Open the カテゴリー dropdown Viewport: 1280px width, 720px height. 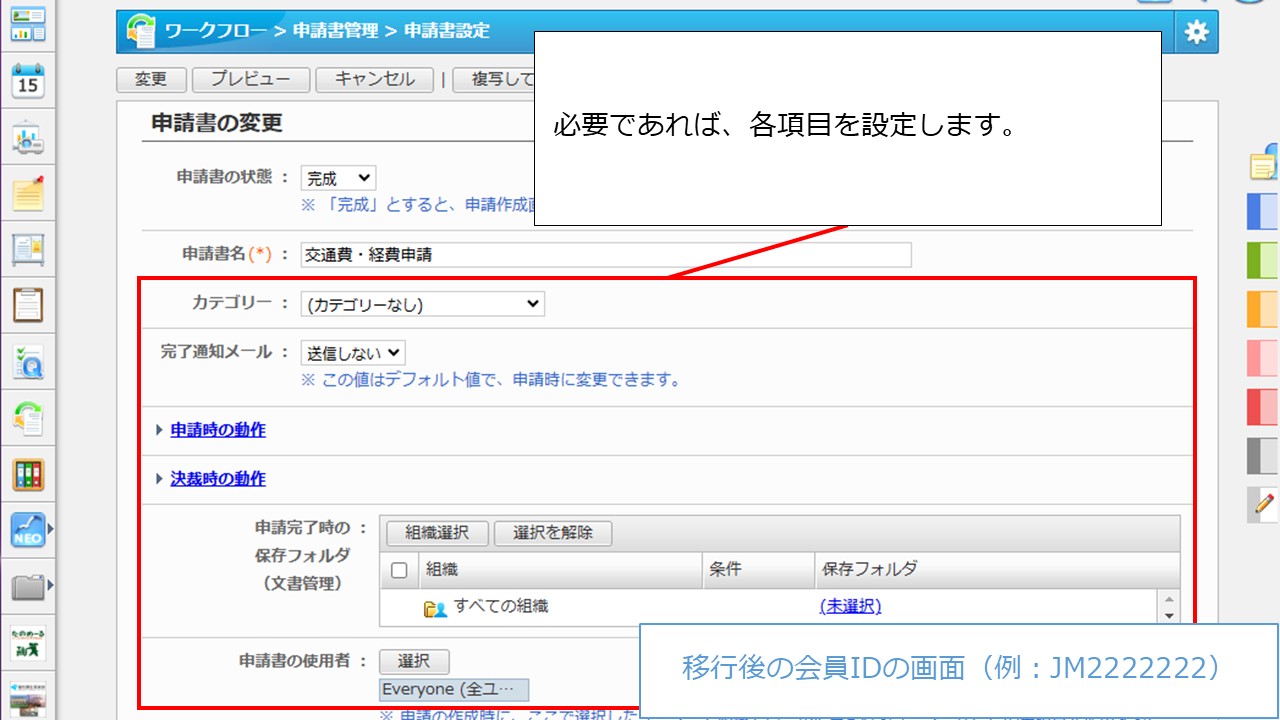[x=422, y=305]
